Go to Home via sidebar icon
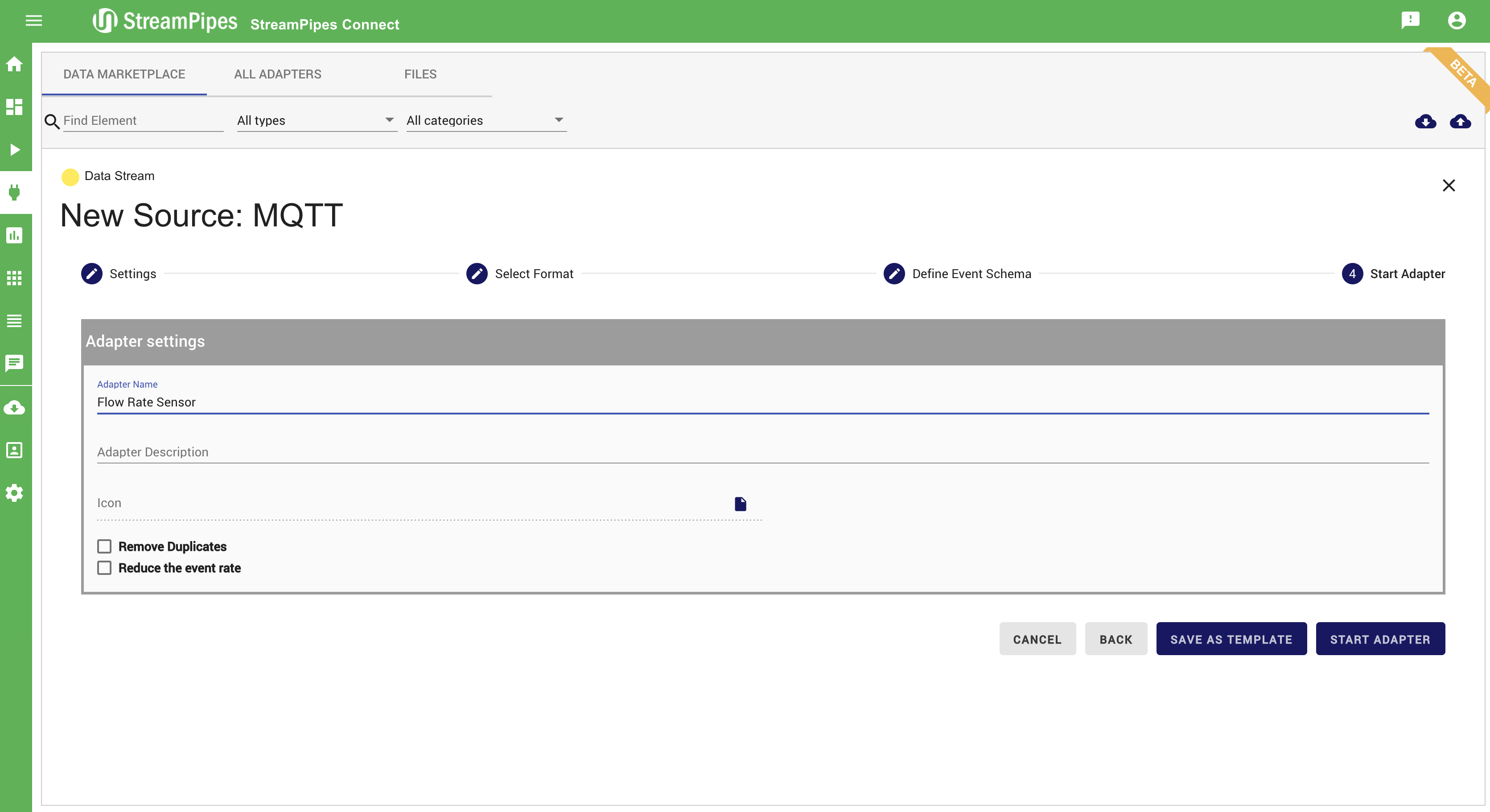 click(14, 64)
